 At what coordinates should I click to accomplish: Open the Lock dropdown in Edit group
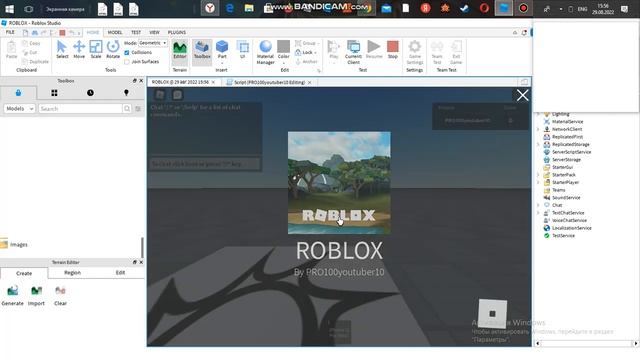pyautogui.click(x=315, y=53)
